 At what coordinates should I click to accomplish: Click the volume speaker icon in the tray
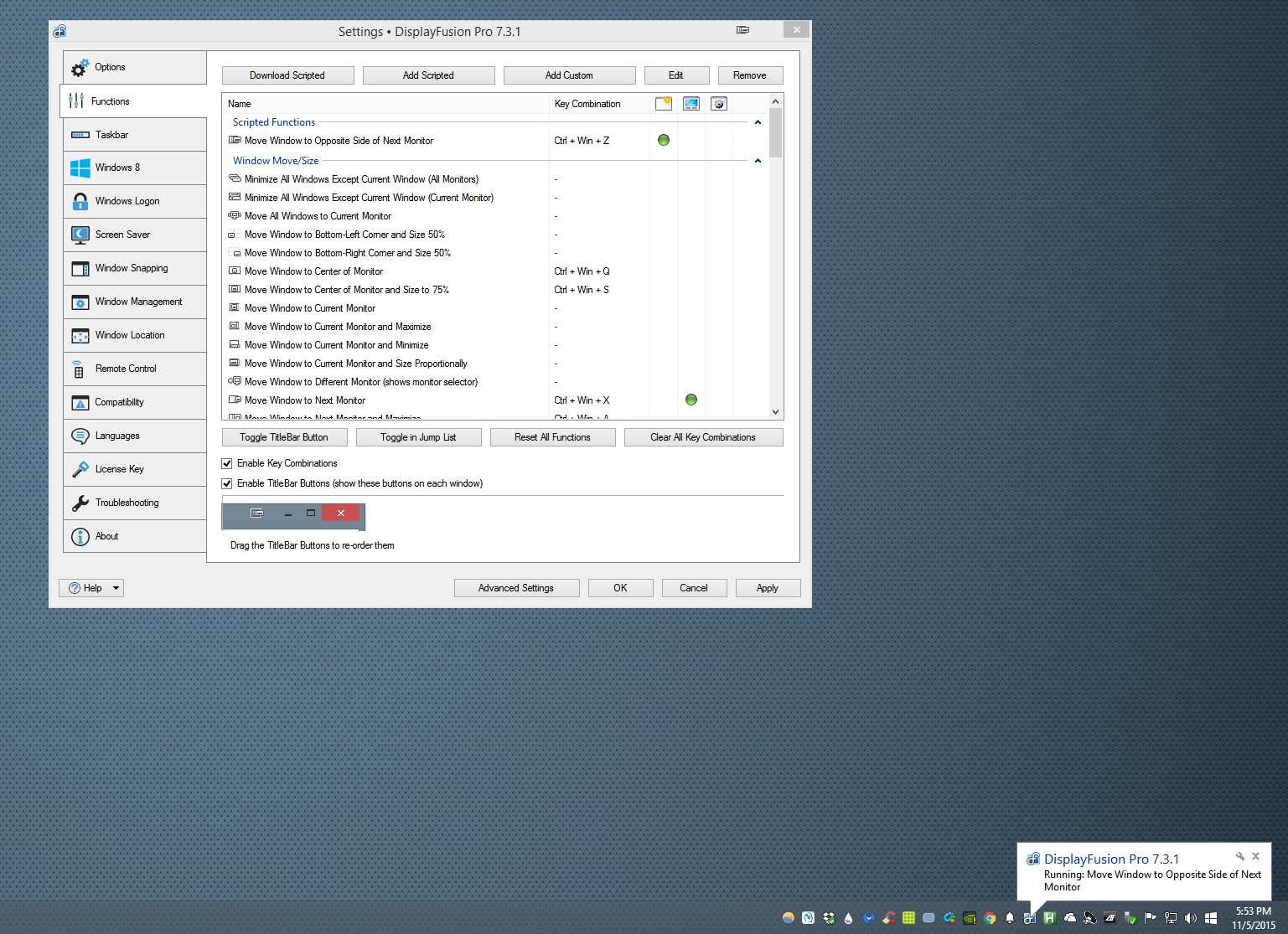point(1191,918)
